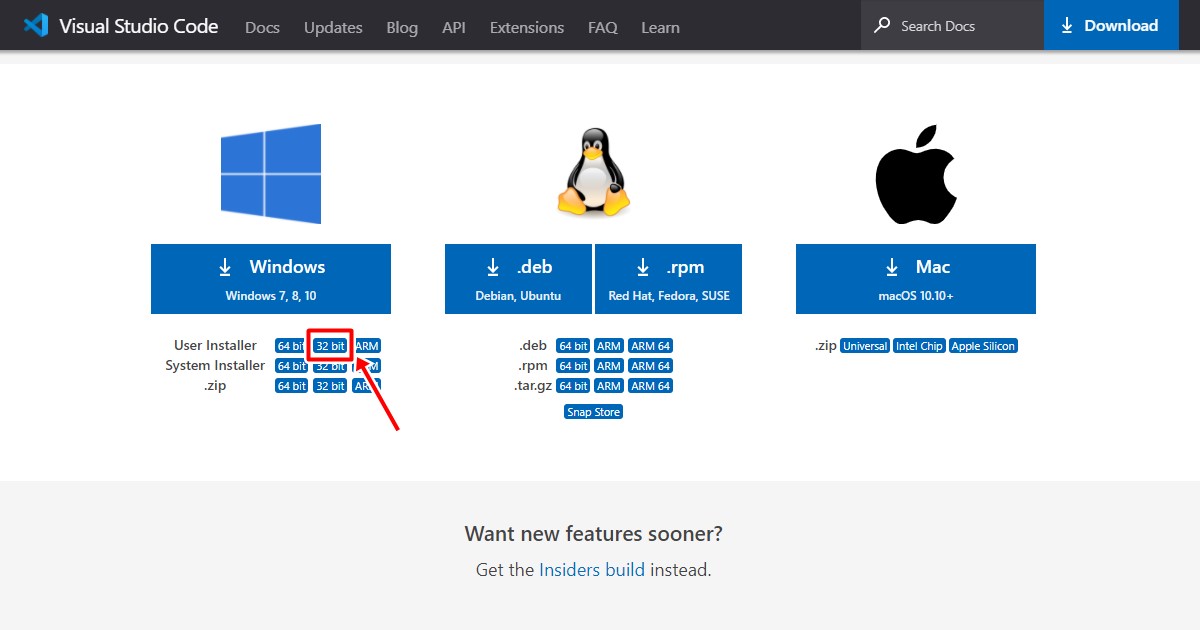Pick Linux .deb ARM

(x=609, y=346)
